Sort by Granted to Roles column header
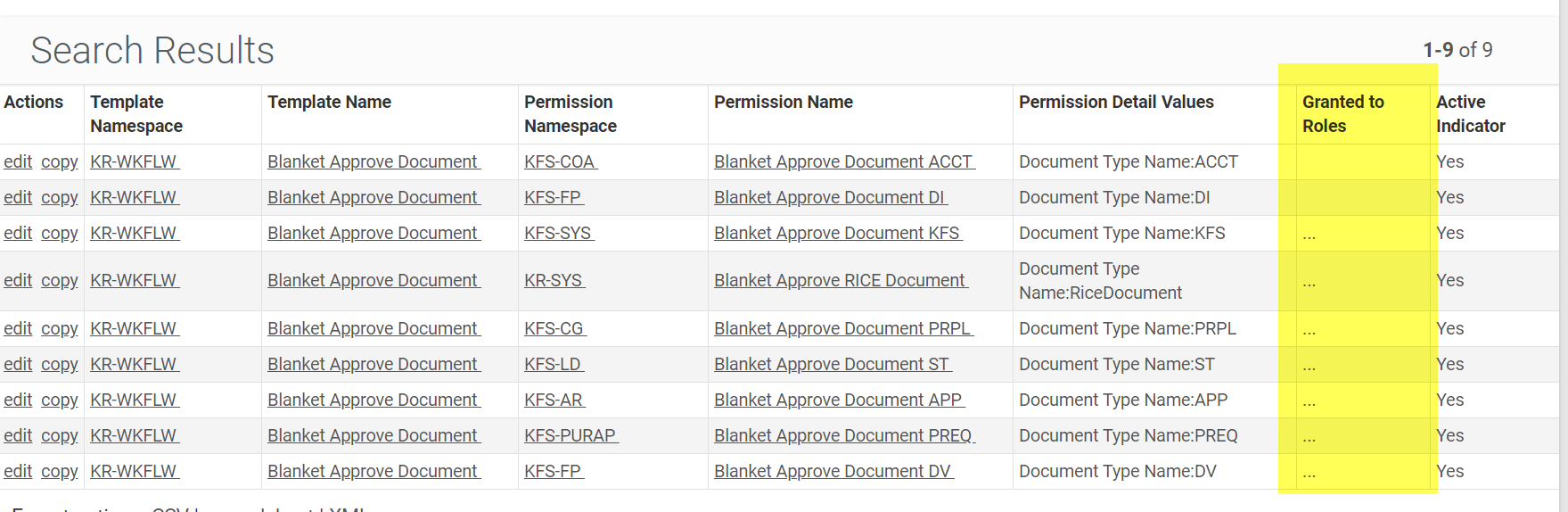 click(x=1342, y=113)
